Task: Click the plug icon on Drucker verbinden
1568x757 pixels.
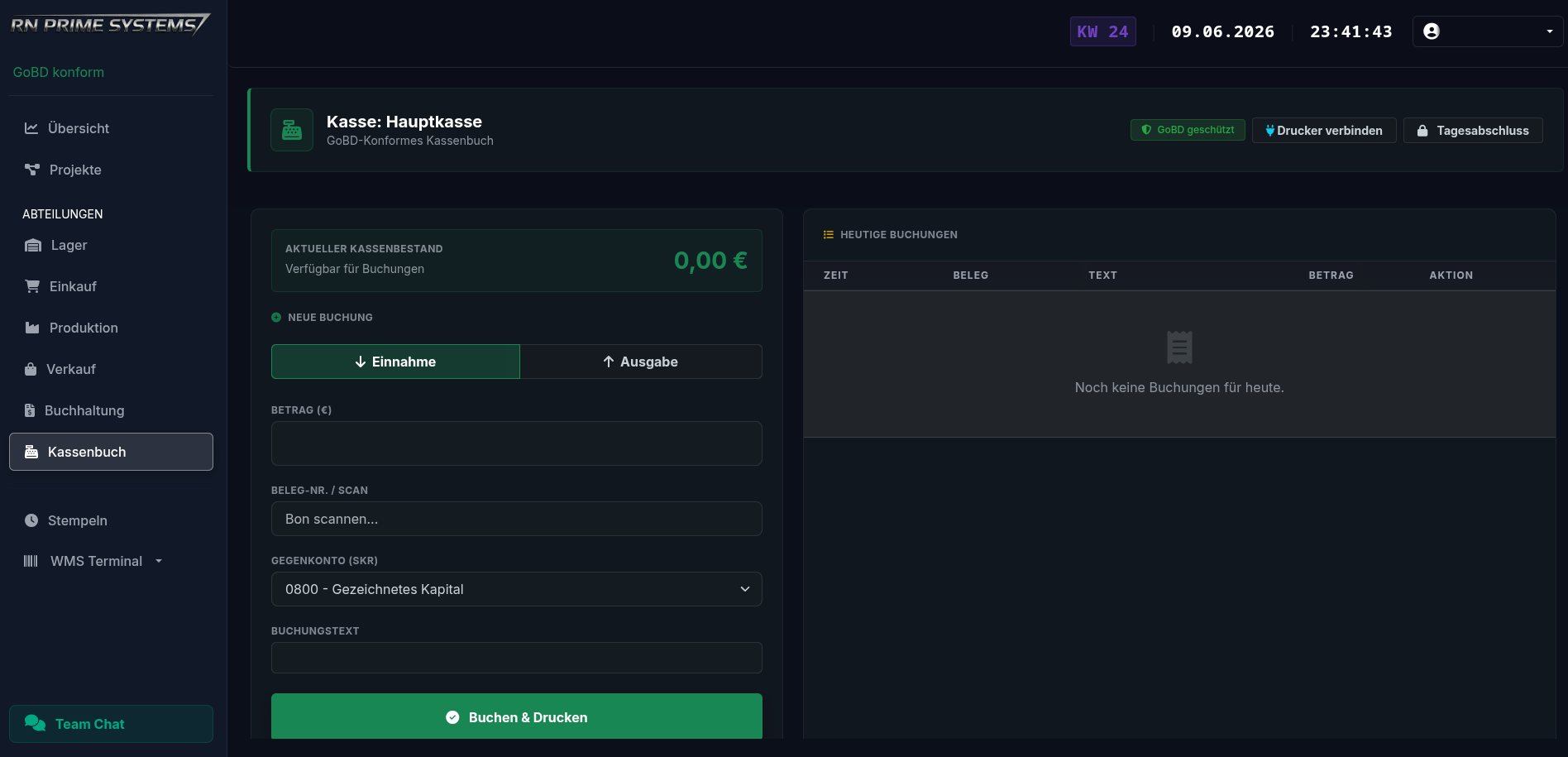Action: tap(1269, 131)
